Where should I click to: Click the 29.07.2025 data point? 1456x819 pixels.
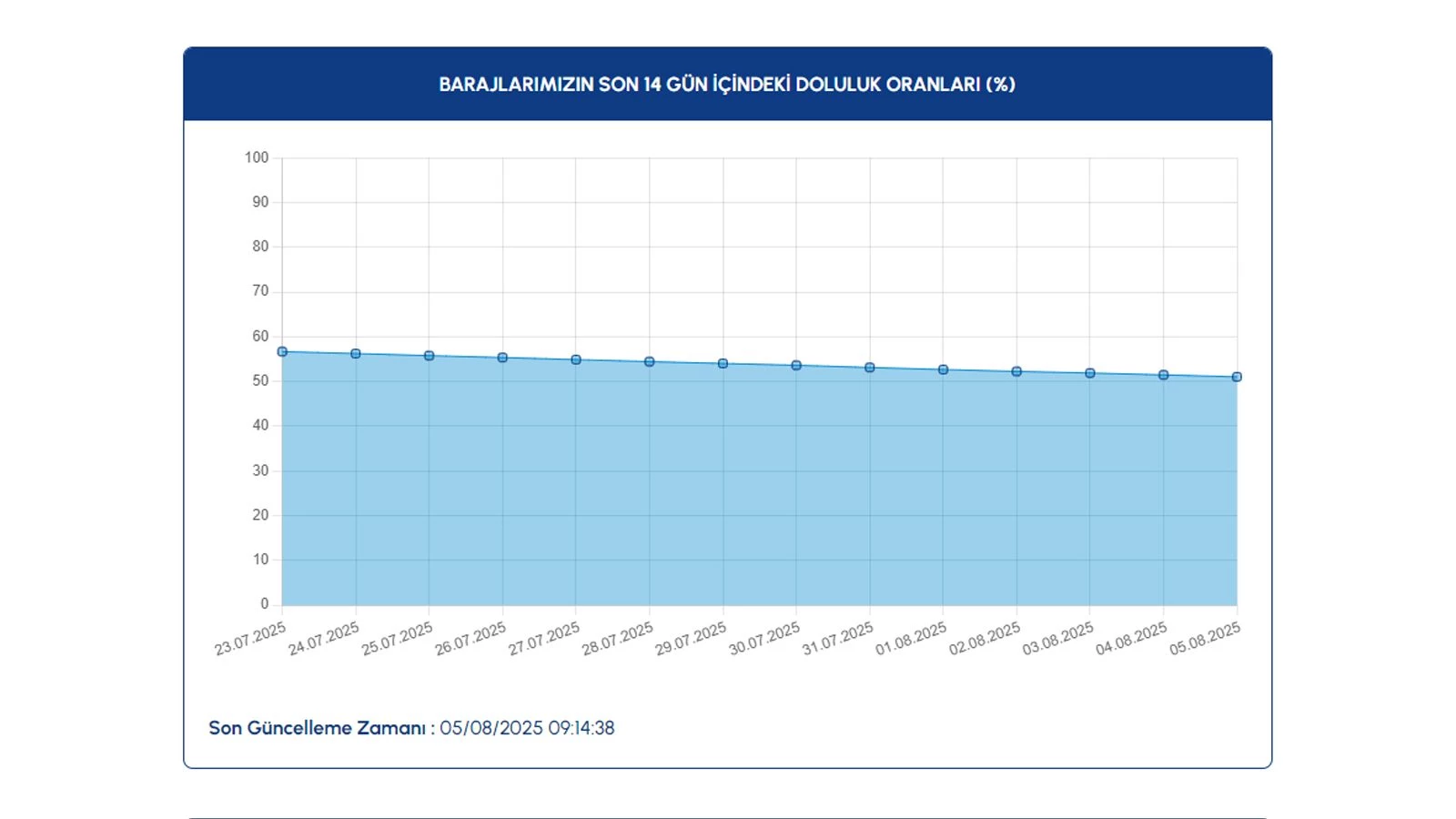723,364
